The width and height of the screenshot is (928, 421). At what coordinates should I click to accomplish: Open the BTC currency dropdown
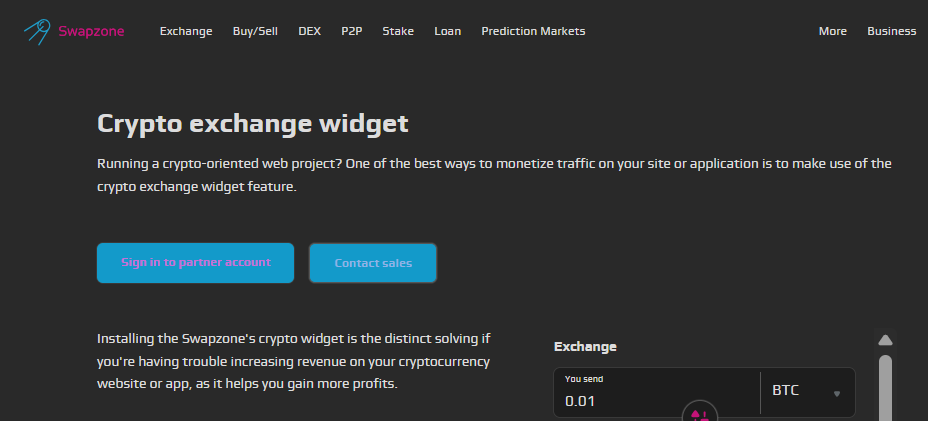point(807,392)
